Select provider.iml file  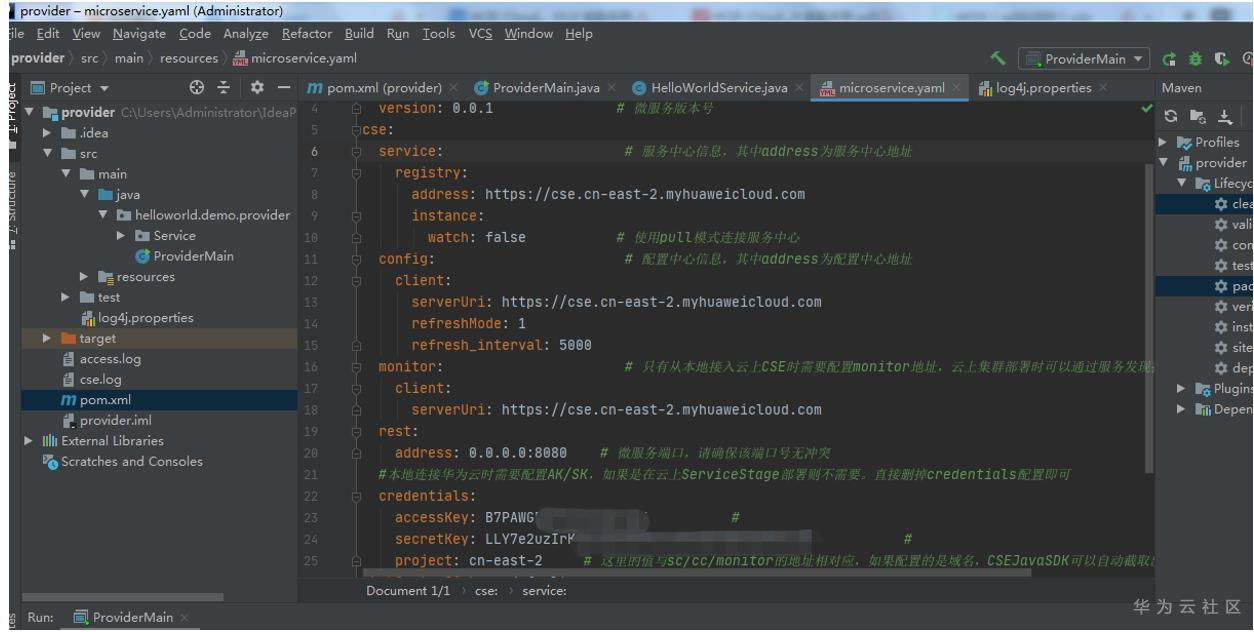click(x=106, y=420)
